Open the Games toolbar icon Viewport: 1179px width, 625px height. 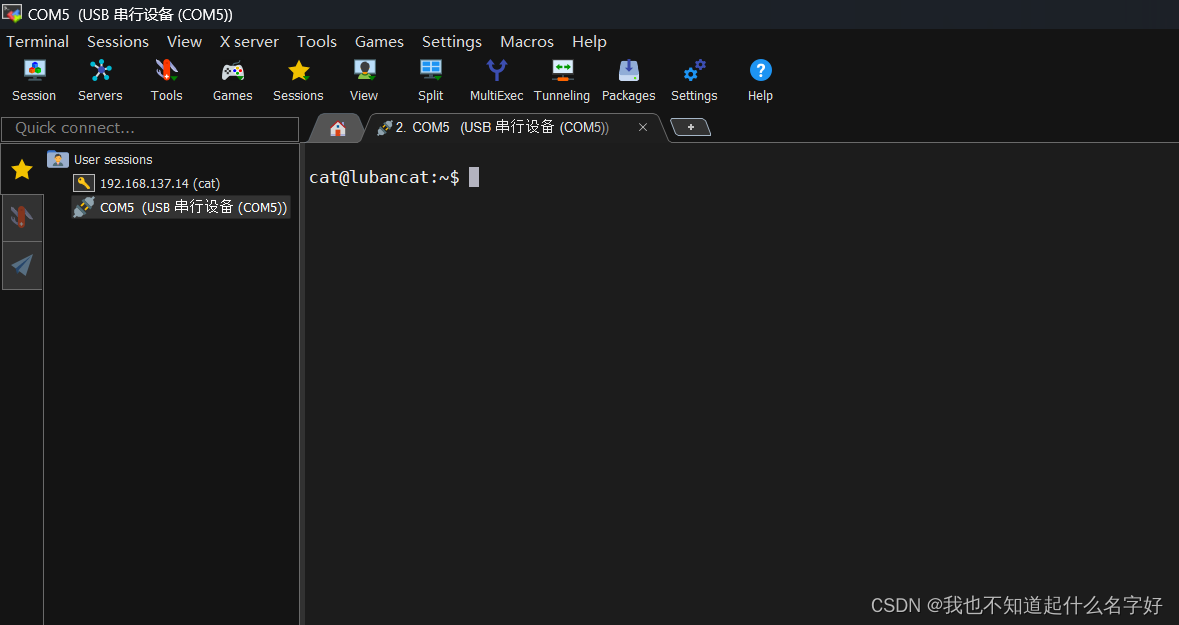(x=232, y=80)
